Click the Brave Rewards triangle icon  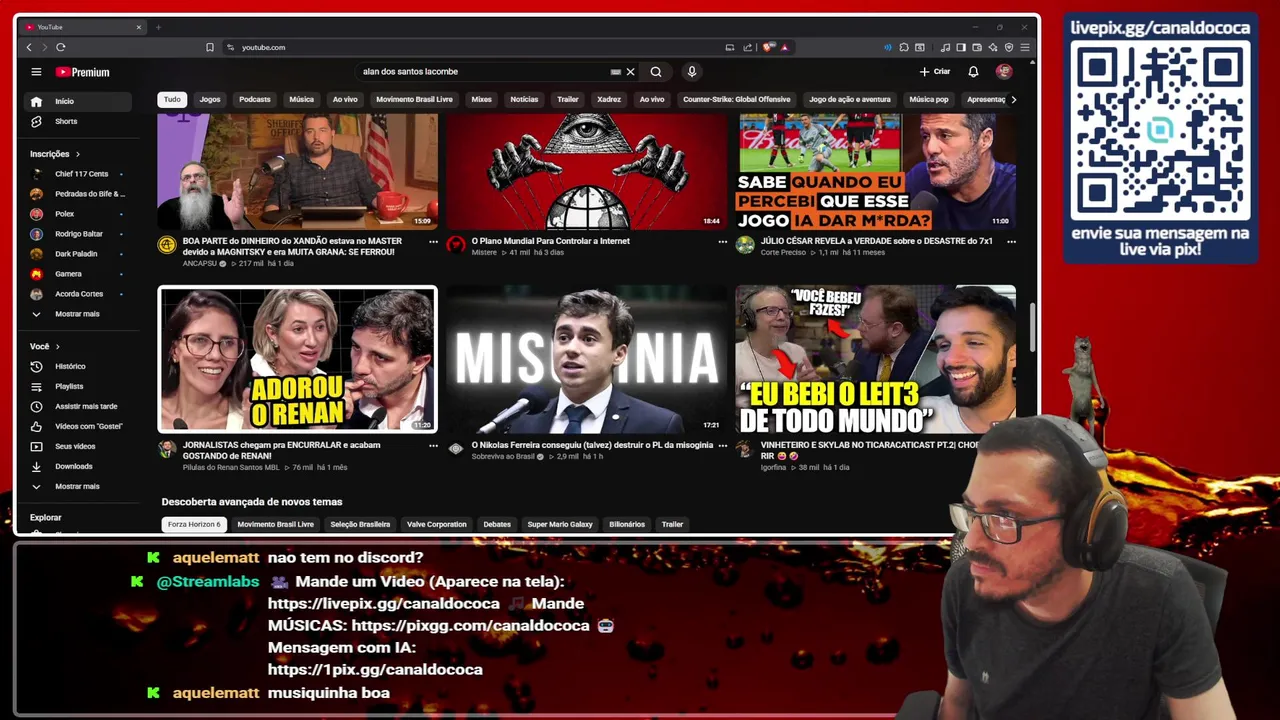784,47
